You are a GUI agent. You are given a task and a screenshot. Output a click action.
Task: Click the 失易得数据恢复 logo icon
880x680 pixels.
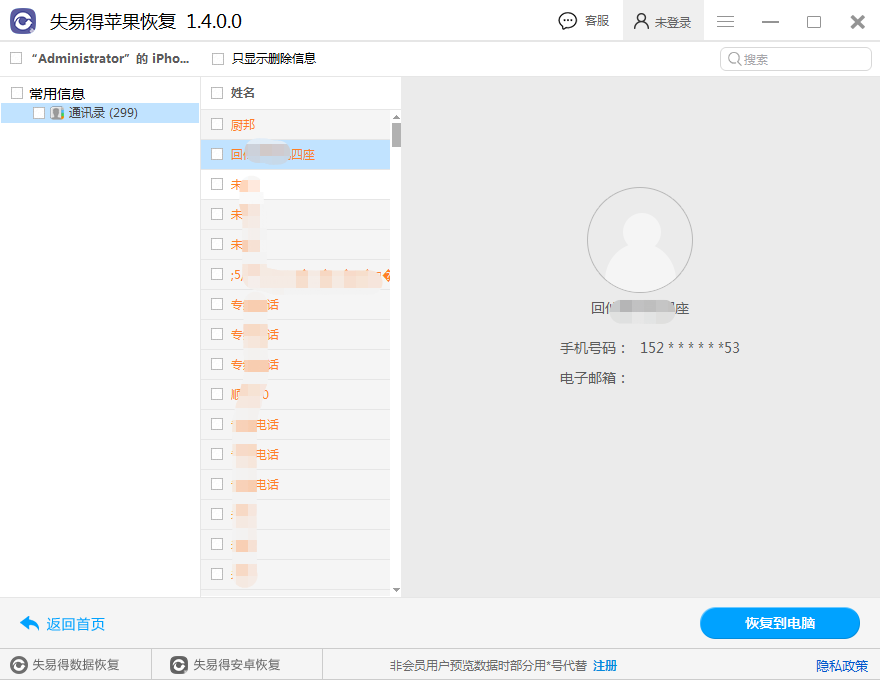[19, 665]
